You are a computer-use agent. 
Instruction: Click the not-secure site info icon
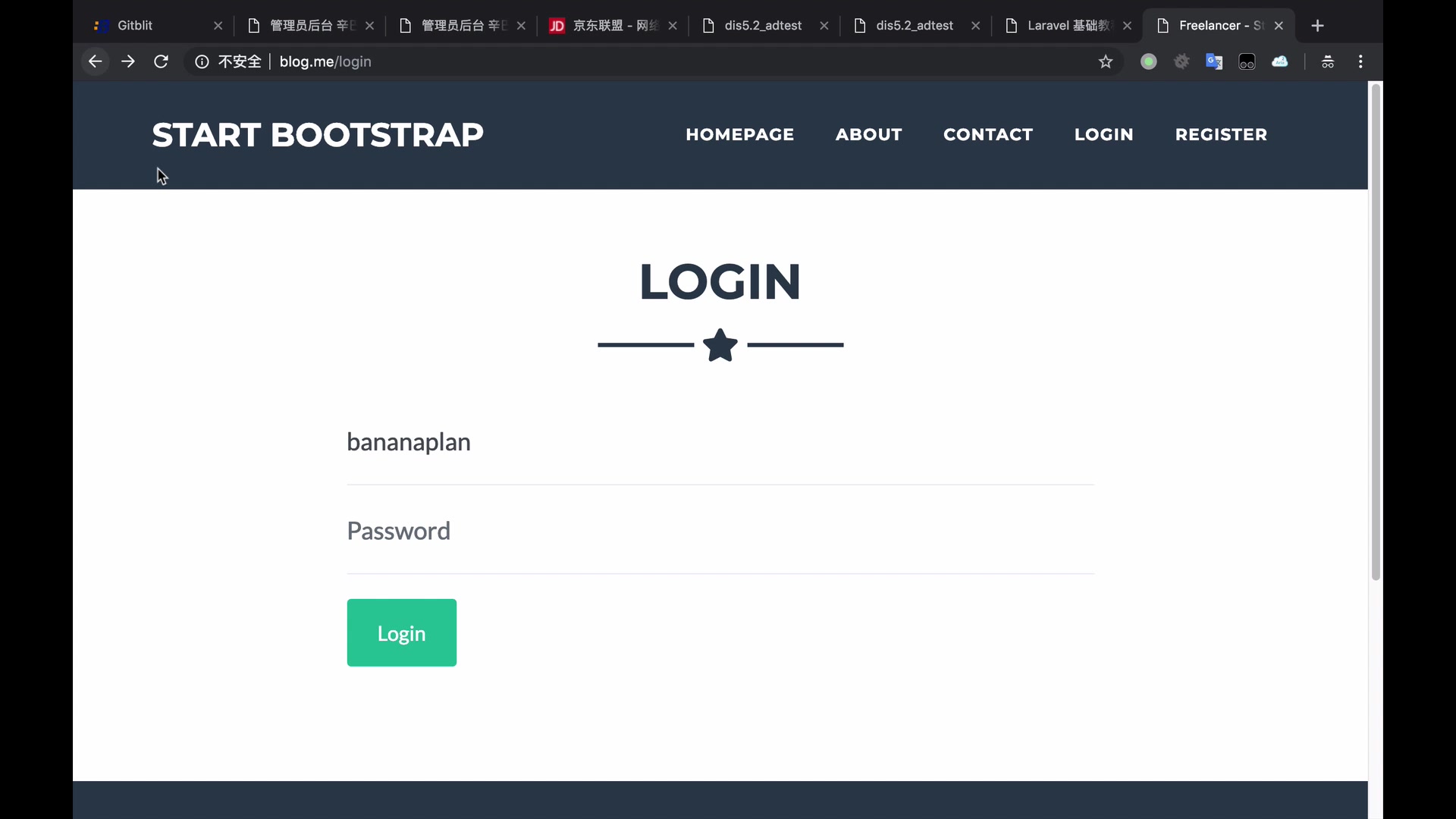tap(202, 62)
